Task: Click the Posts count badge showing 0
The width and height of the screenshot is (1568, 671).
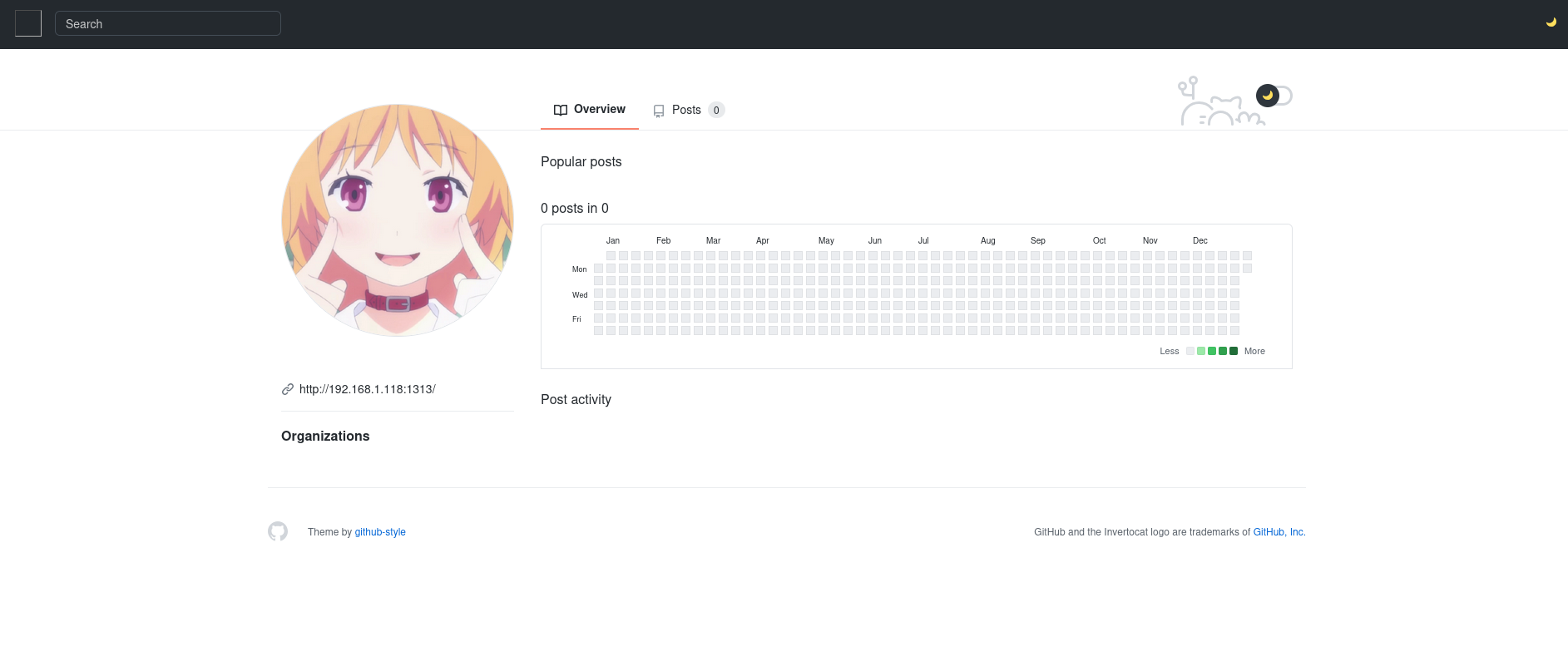Action: [716, 111]
